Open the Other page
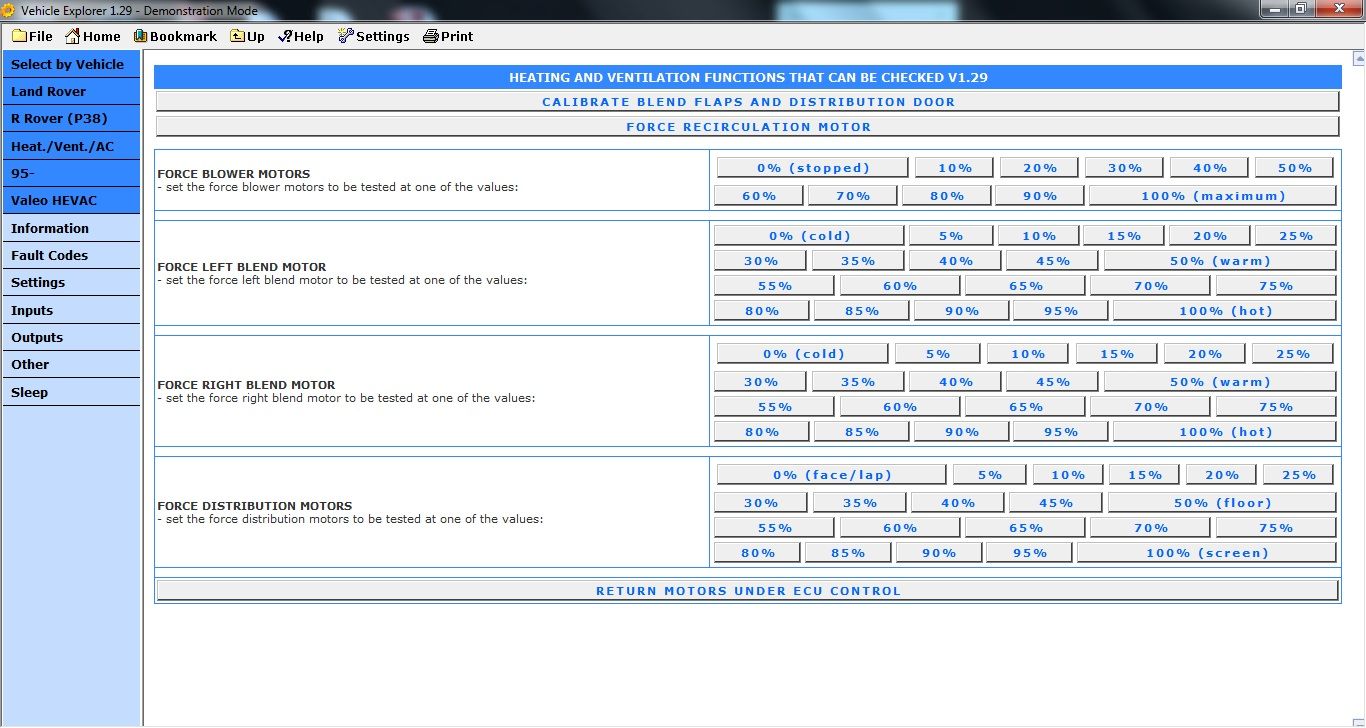Screen dimensions: 1366x728 coord(71,364)
